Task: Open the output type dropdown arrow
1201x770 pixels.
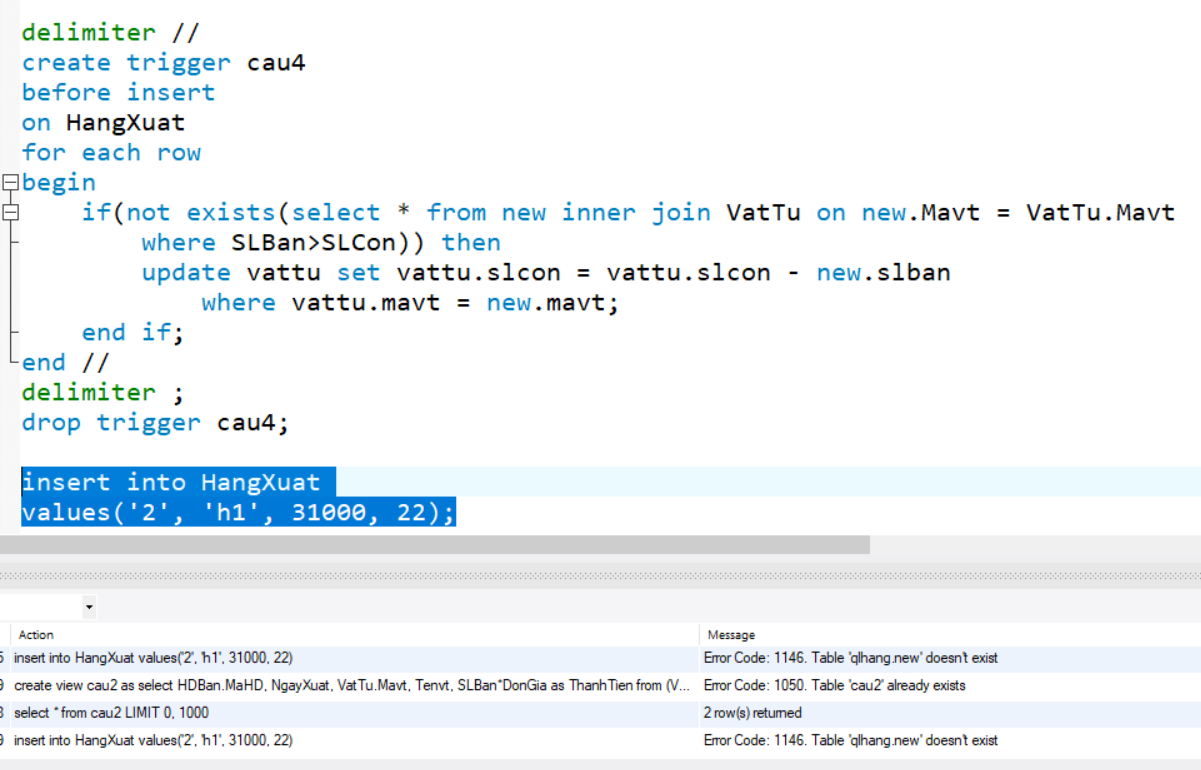Action: coord(89,607)
